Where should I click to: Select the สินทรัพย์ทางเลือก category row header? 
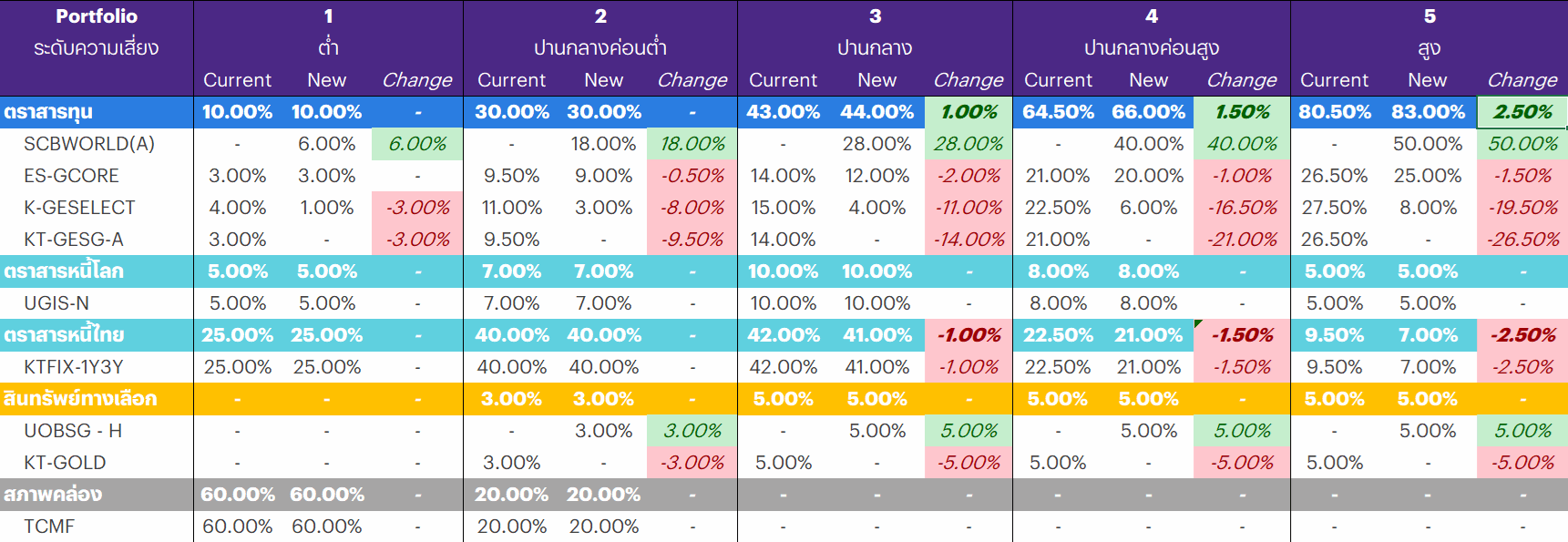pos(80,399)
